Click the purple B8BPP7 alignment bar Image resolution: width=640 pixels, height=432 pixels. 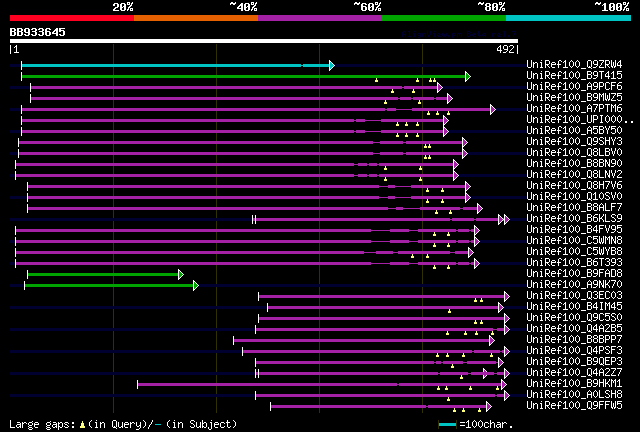pos(364,341)
